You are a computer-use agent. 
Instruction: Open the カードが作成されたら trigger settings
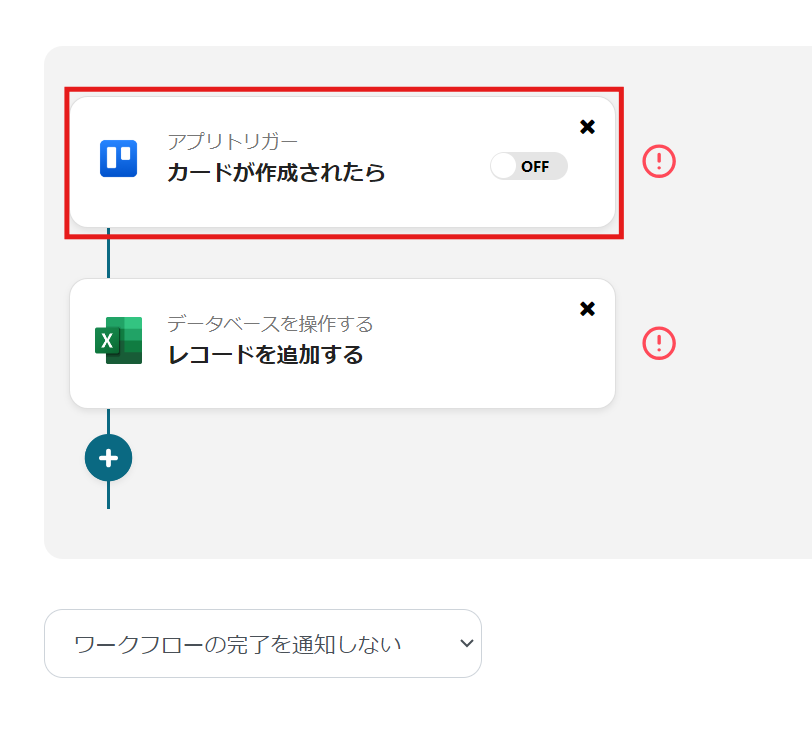point(276,173)
